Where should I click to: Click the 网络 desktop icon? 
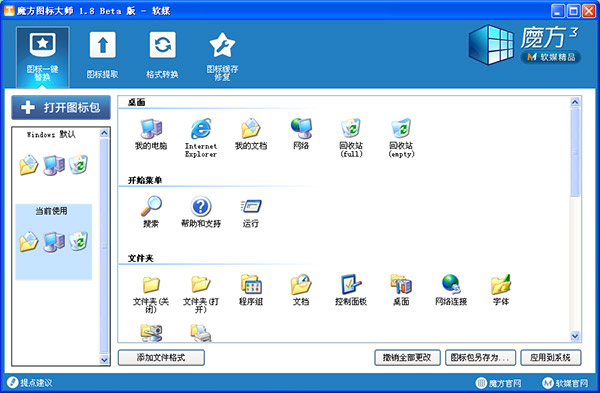pyautogui.click(x=301, y=134)
